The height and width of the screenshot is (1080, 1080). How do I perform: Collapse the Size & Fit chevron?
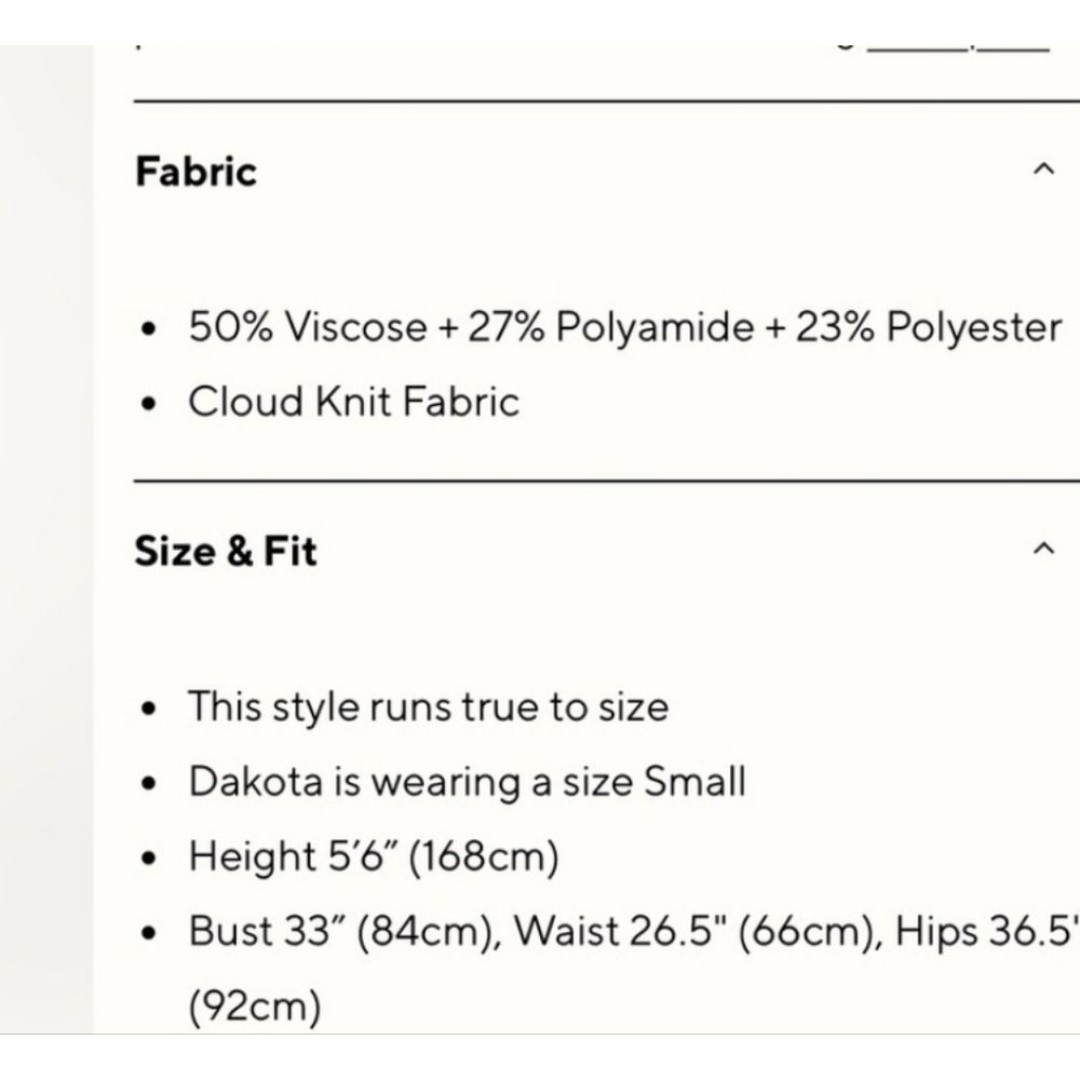[1044, 549]
